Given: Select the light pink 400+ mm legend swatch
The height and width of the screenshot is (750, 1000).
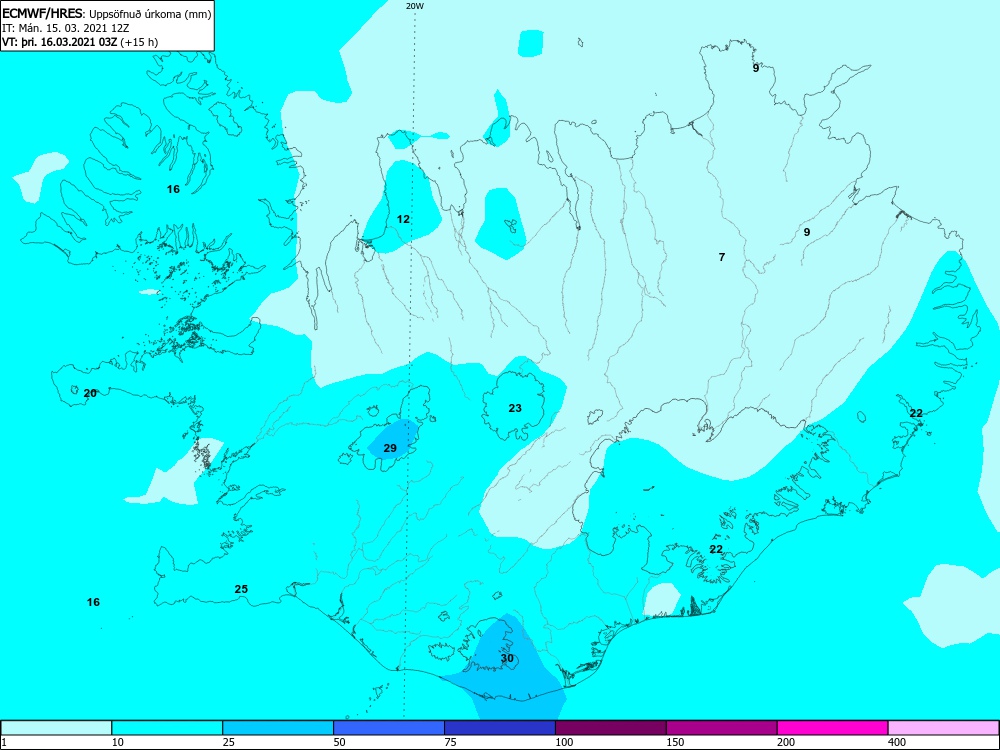Looking at the screenshot, I should click(944, 728).
